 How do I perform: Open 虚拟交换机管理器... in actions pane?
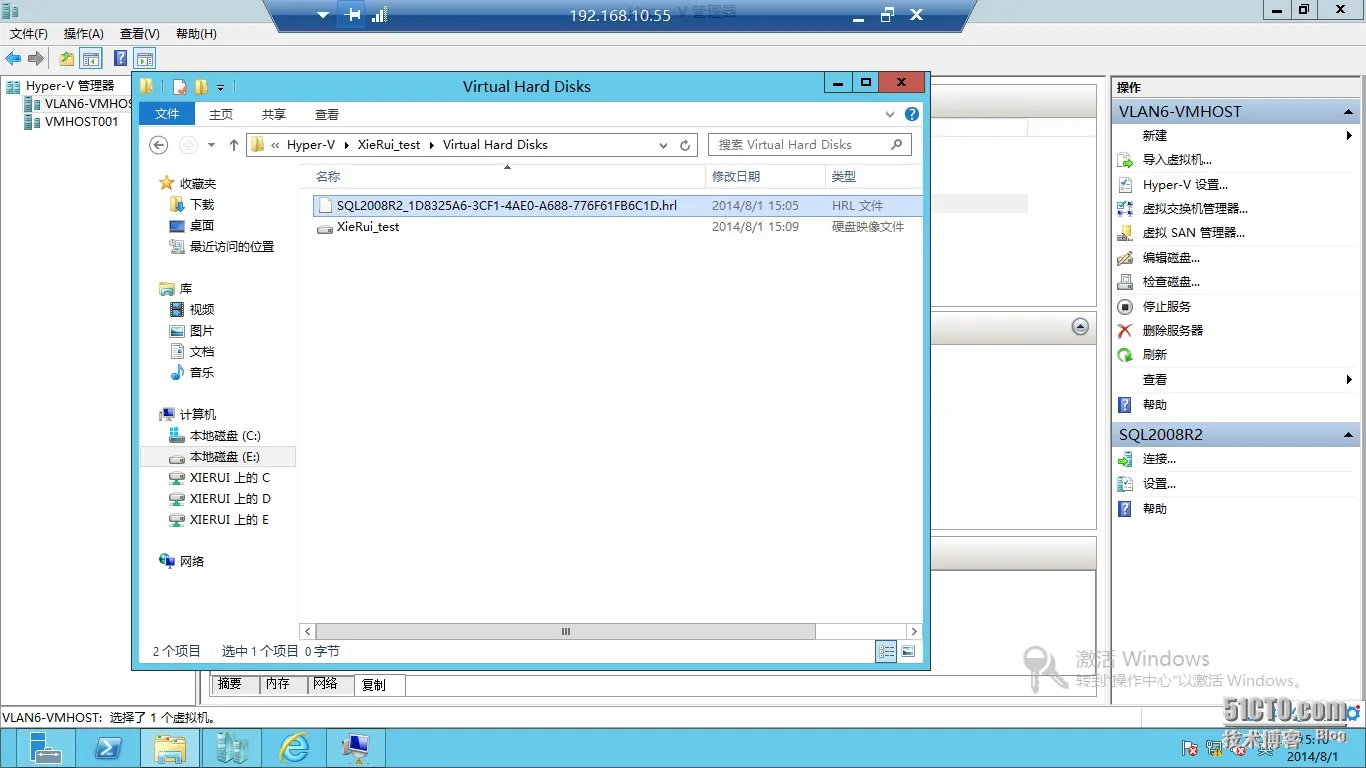(x=1195, y=208)
